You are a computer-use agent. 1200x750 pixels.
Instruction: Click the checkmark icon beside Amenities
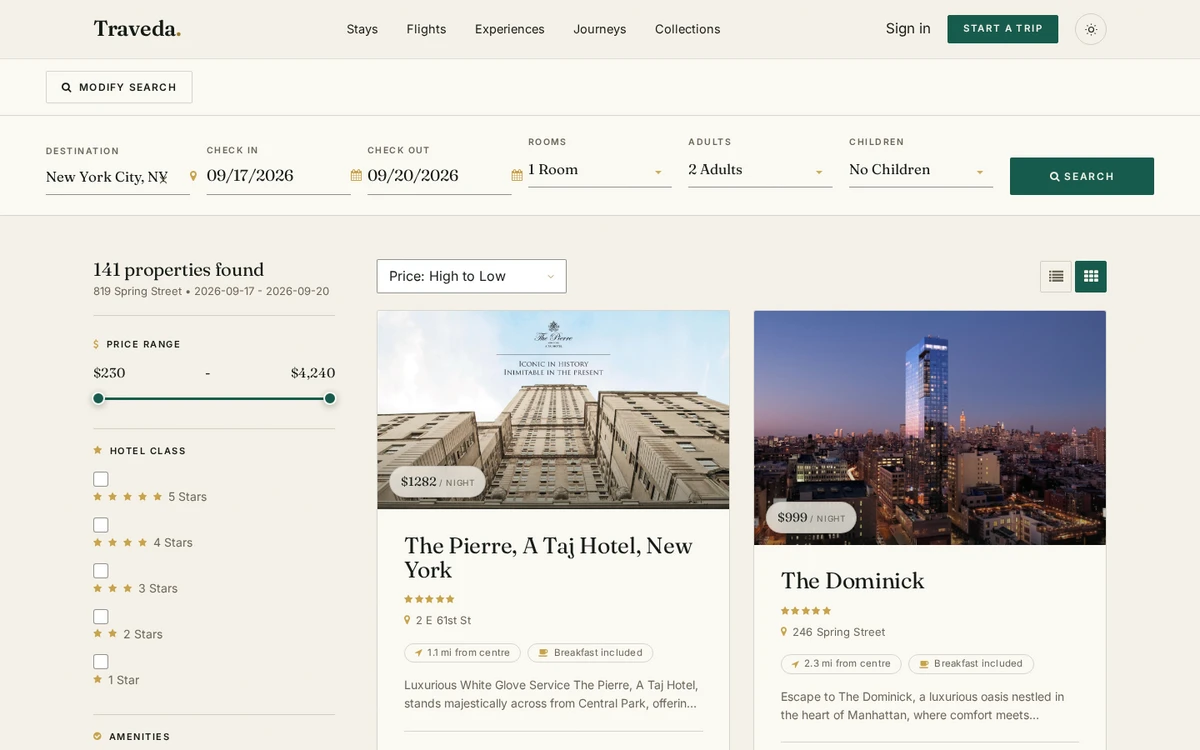tap(98, 736)
